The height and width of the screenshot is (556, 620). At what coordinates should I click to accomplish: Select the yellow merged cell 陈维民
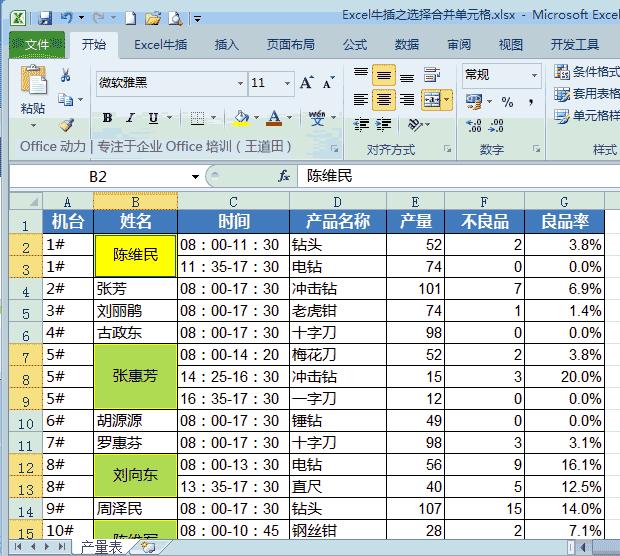(x=135, y=255)
